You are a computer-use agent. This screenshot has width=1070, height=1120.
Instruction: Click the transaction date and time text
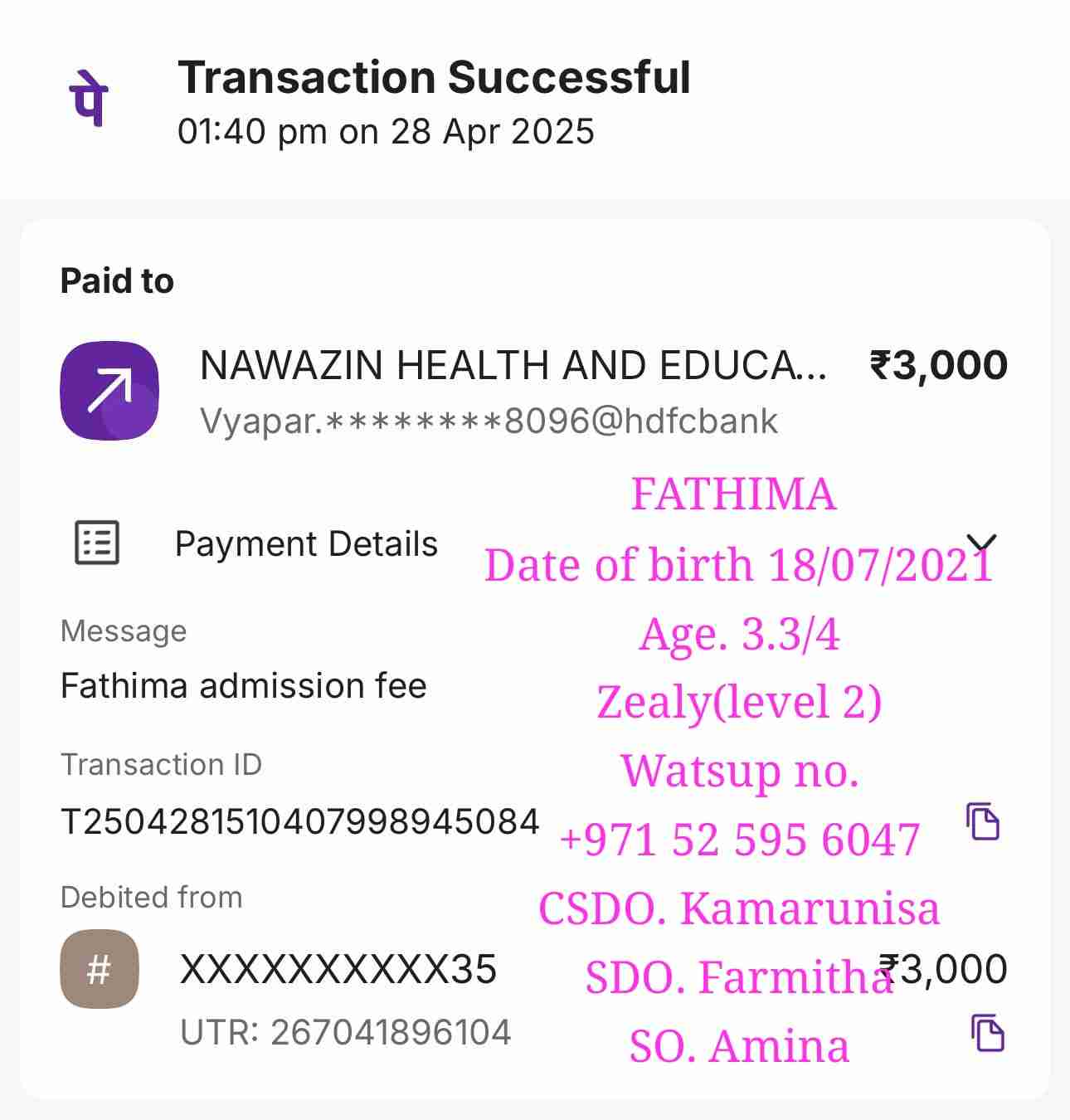[x=386, y=132]
